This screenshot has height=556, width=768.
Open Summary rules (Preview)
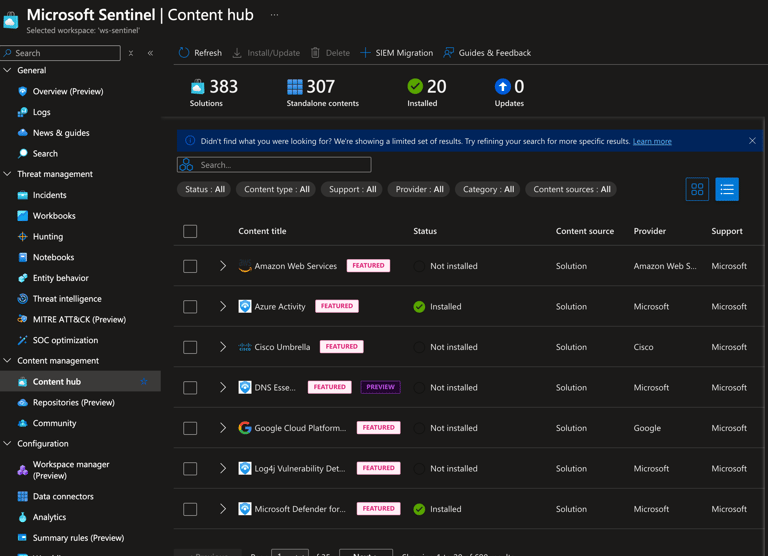tap(78, 538)
